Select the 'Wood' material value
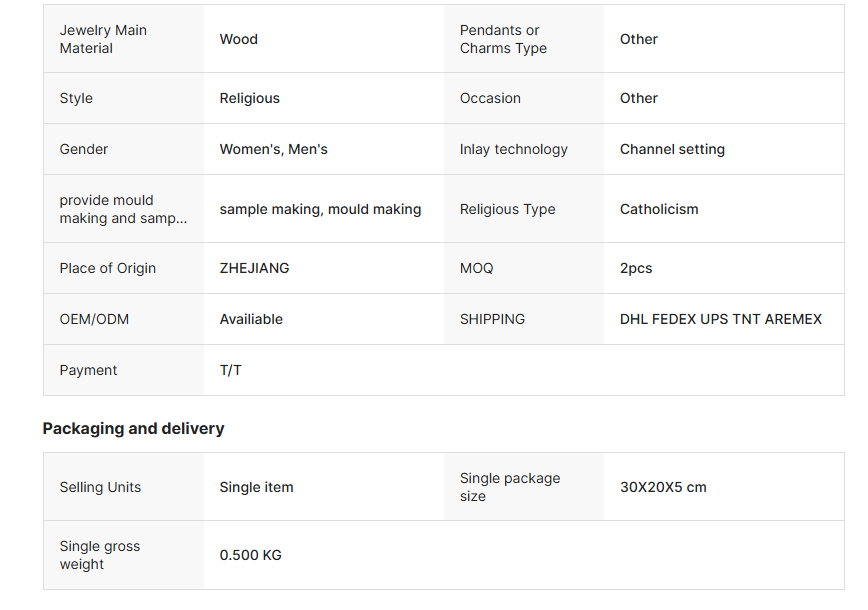868x610 pixels. pos(239,39)
